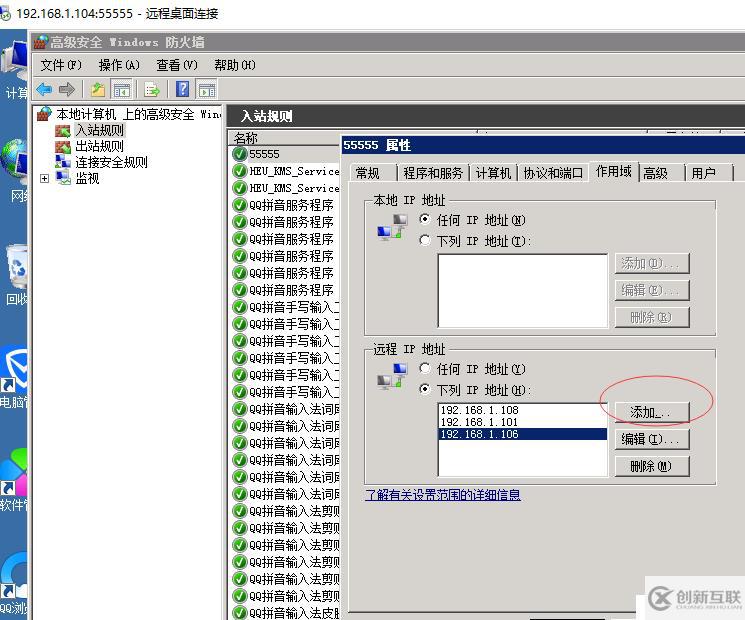
Task: Click the firewall root node icon
Action: tap(44, 114)
